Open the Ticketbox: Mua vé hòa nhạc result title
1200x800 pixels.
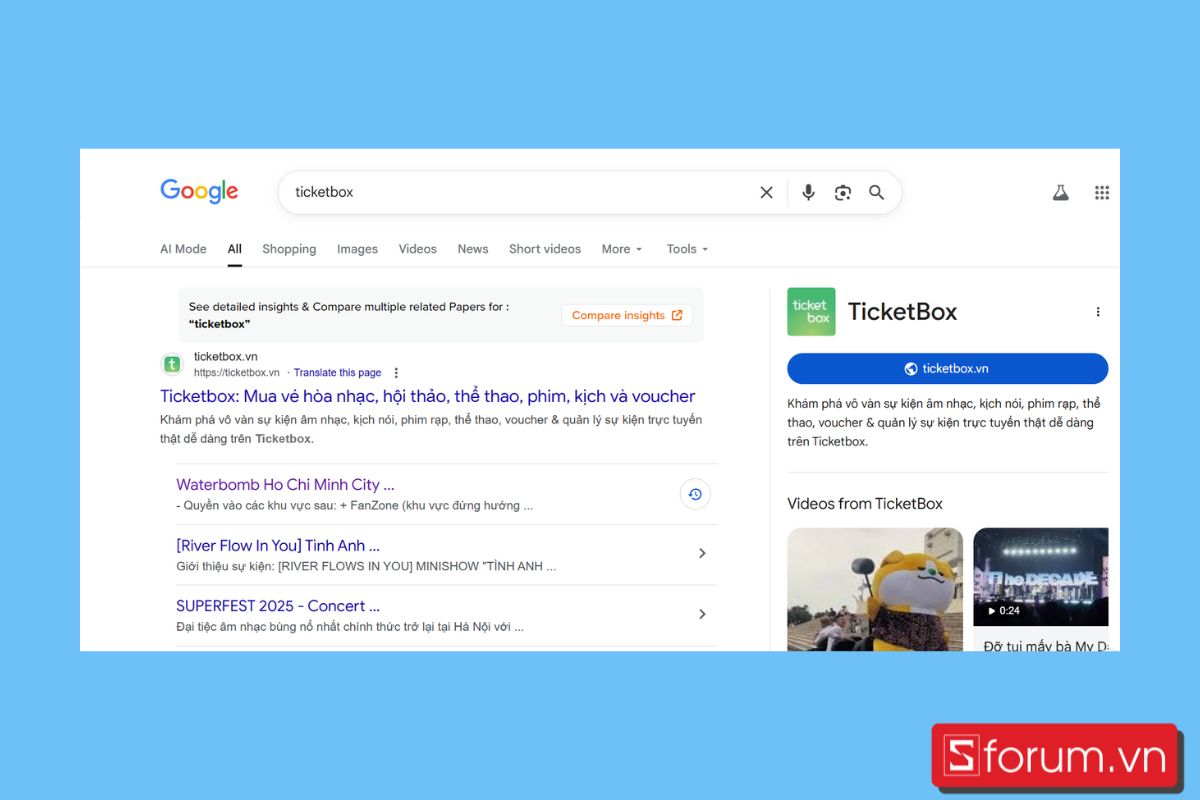tap(427, 396)
